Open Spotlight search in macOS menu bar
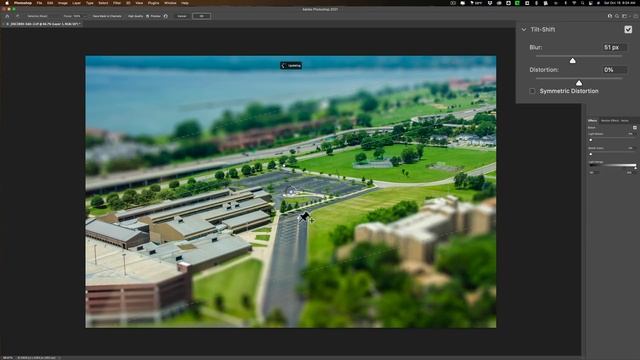 [582, 3]
